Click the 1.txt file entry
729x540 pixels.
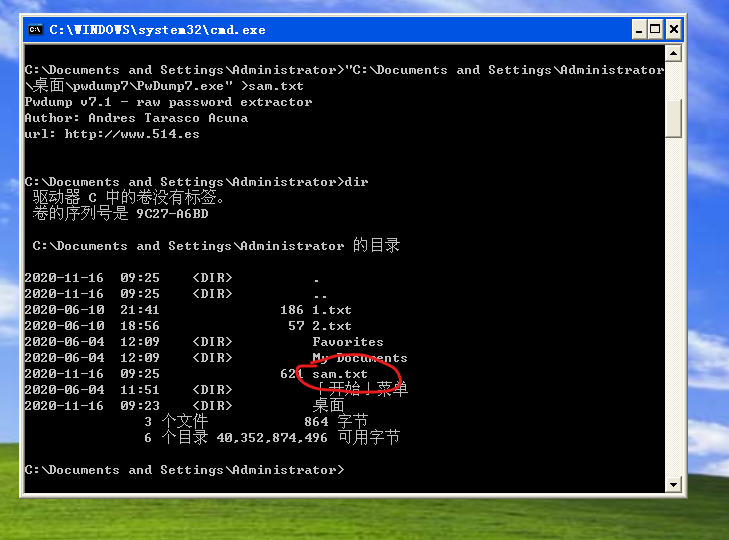coord(331,310)
